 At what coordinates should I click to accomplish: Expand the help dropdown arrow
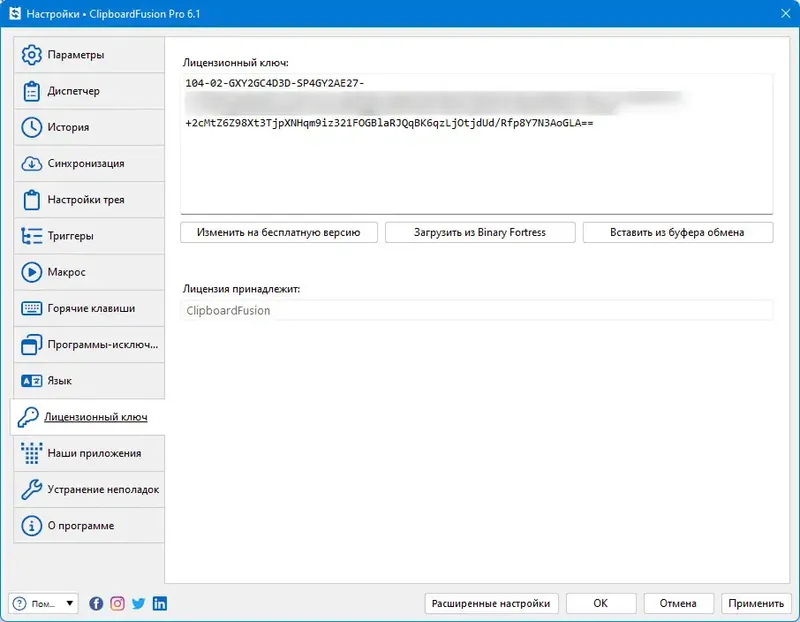coord(69,604)
